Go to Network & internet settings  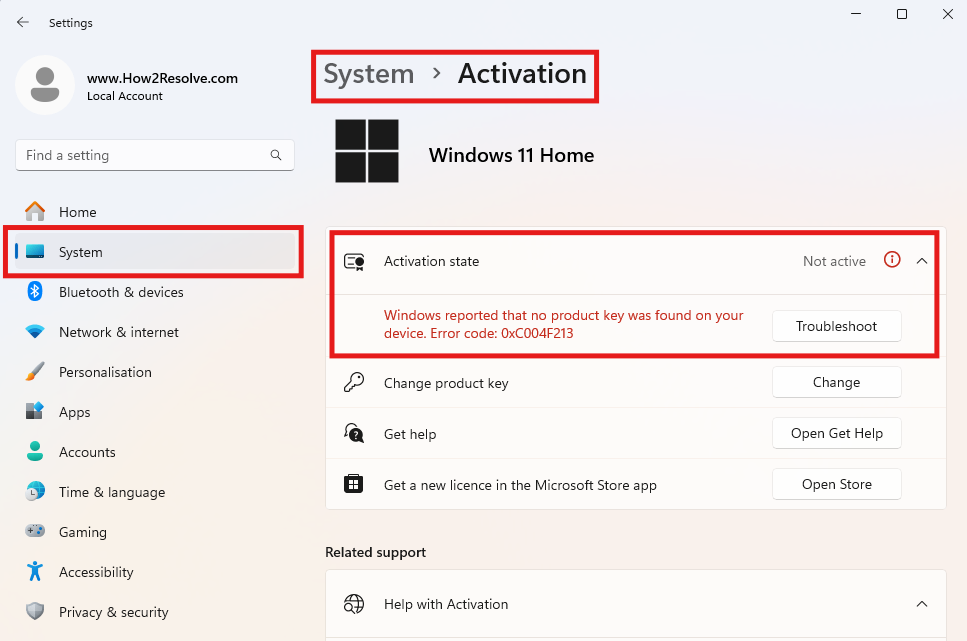(x=154, y=332)
